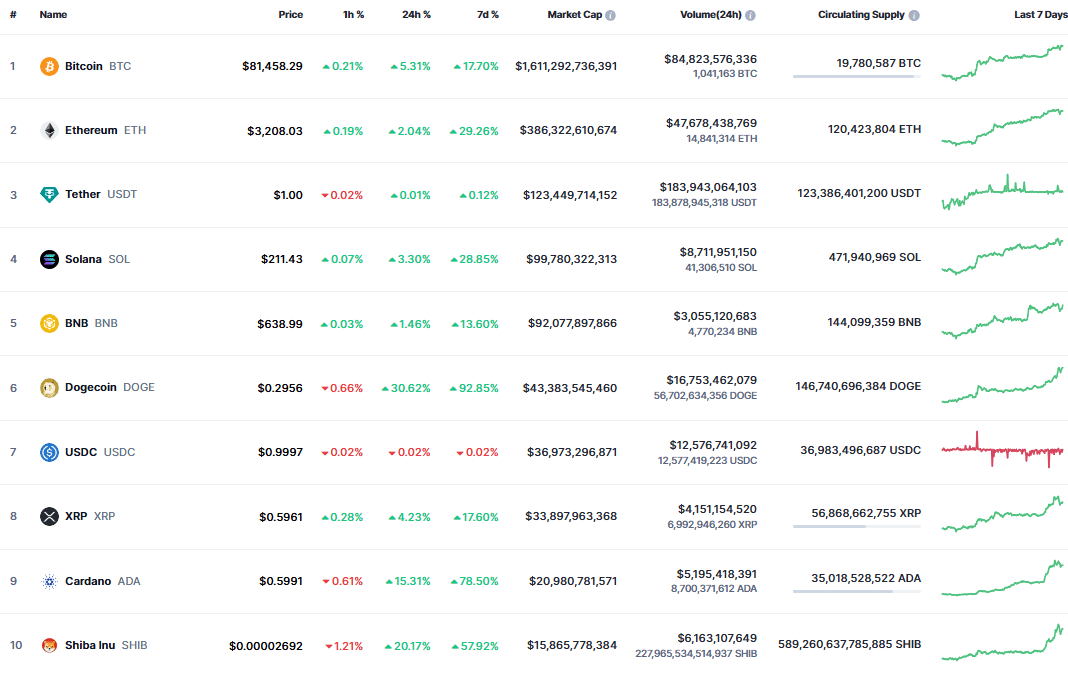Sort by the 24h % column header
Screen dimensions: 1068x675
coord(416,14)
